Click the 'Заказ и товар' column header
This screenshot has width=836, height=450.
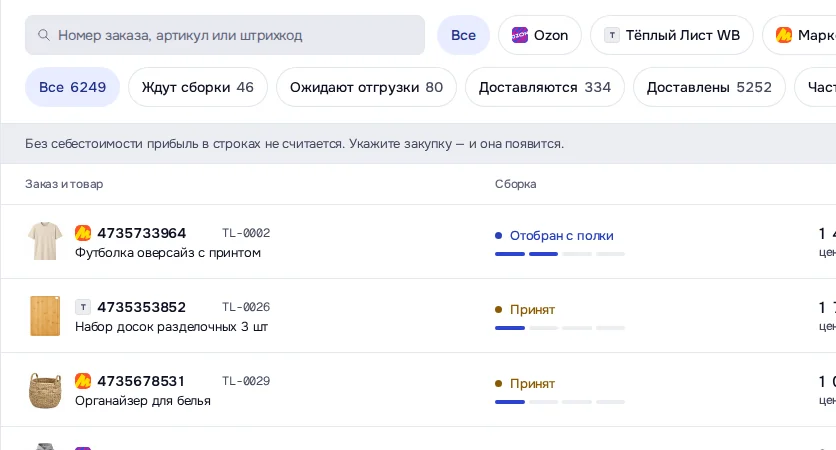pyautogui.click(x=64, y=184)
